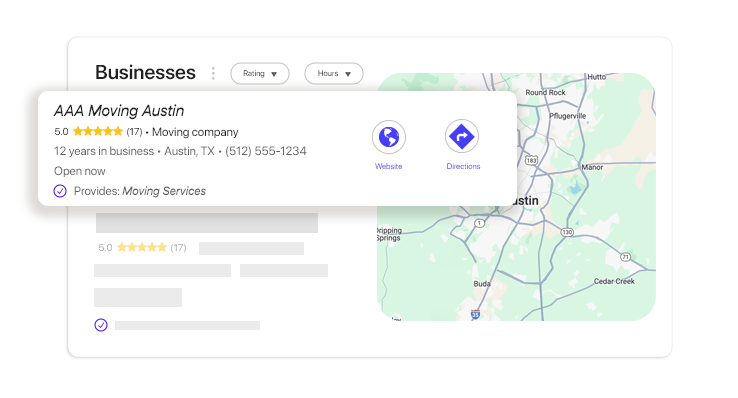This screenshot has height=398, width=738.
Task: Click the Open now status text
Action: [80, 171]
